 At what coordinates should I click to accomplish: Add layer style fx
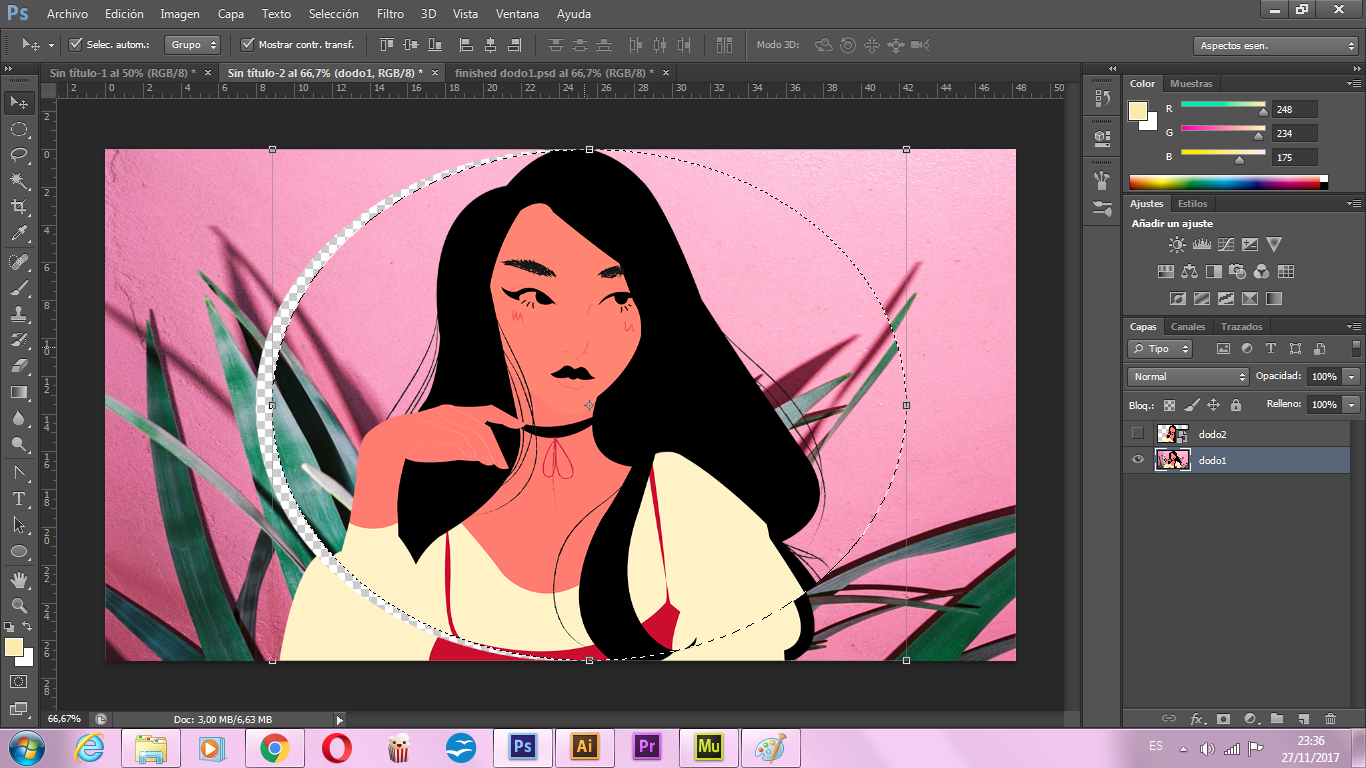click(x=1196, y=718)
